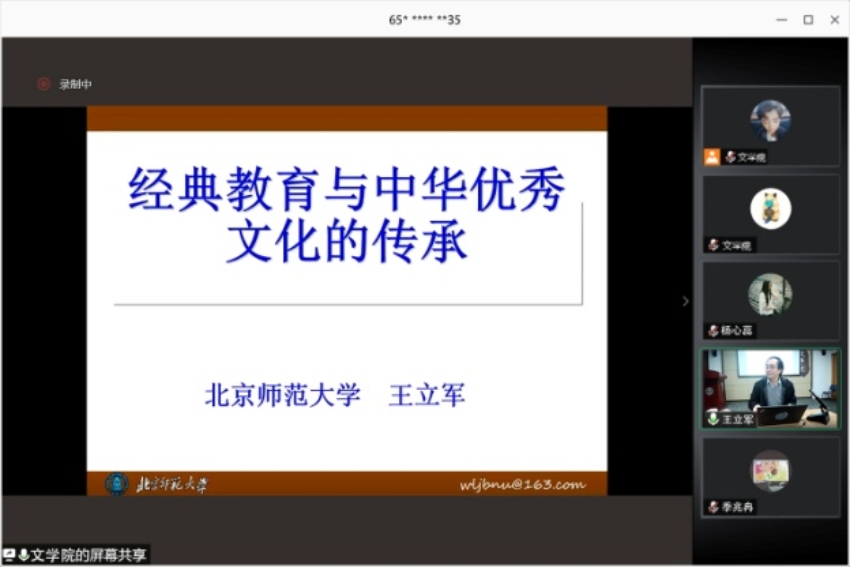
Task: Click the muted mic icon beside 杨心蕊
Action: click(x=713, y=330)
